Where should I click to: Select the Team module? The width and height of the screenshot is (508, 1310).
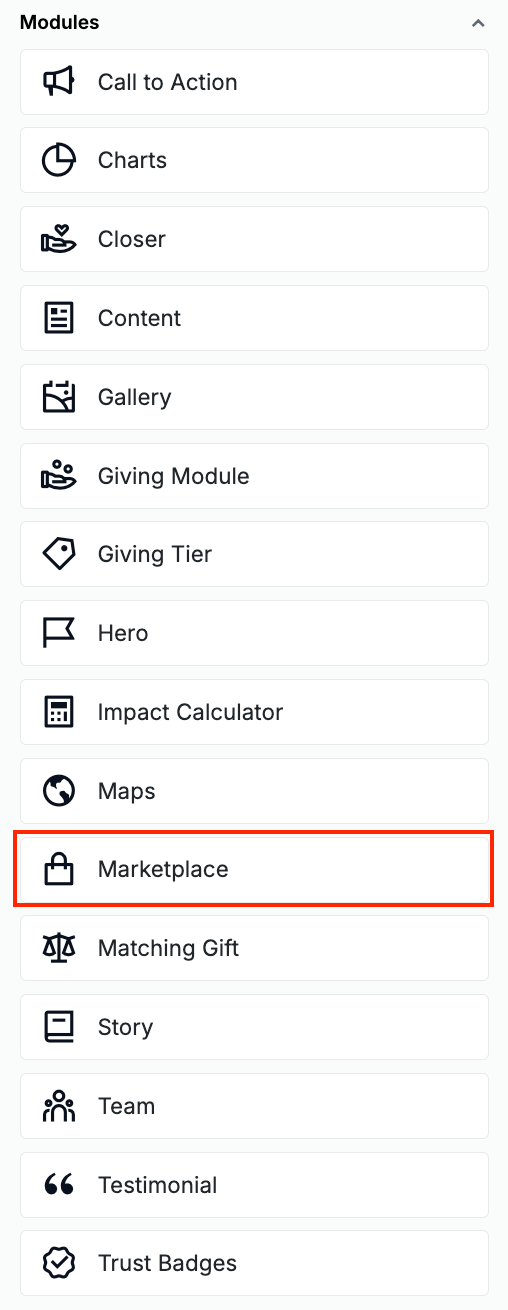[x=254, y=1106]
